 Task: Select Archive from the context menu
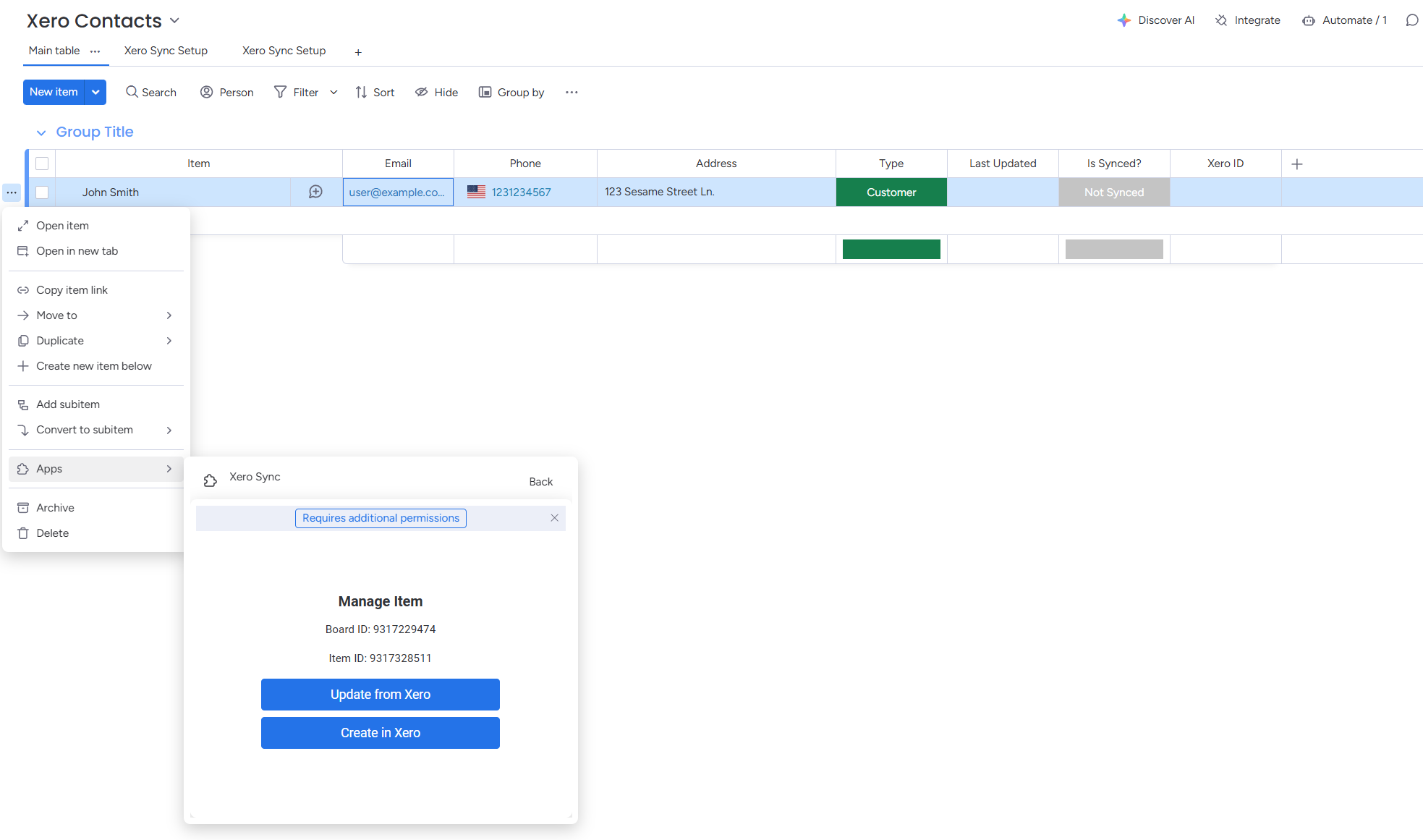[55, 507]
